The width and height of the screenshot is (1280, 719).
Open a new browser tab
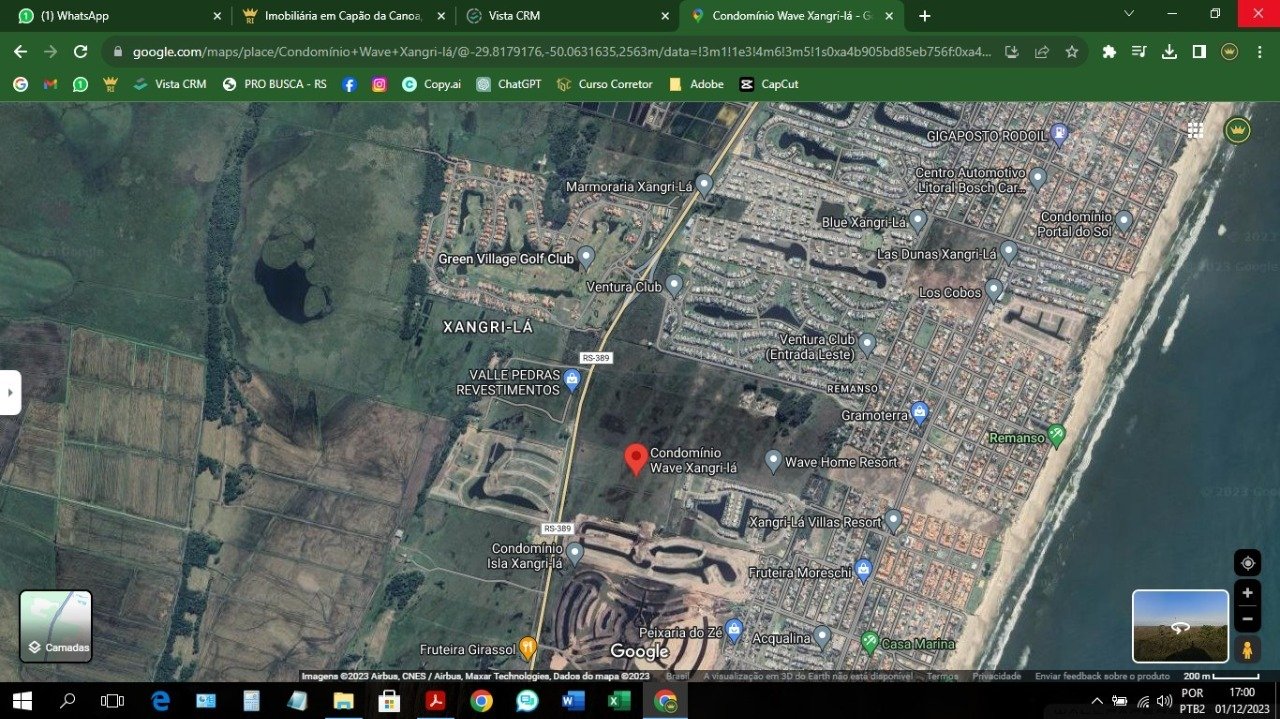tap(925, 16)
